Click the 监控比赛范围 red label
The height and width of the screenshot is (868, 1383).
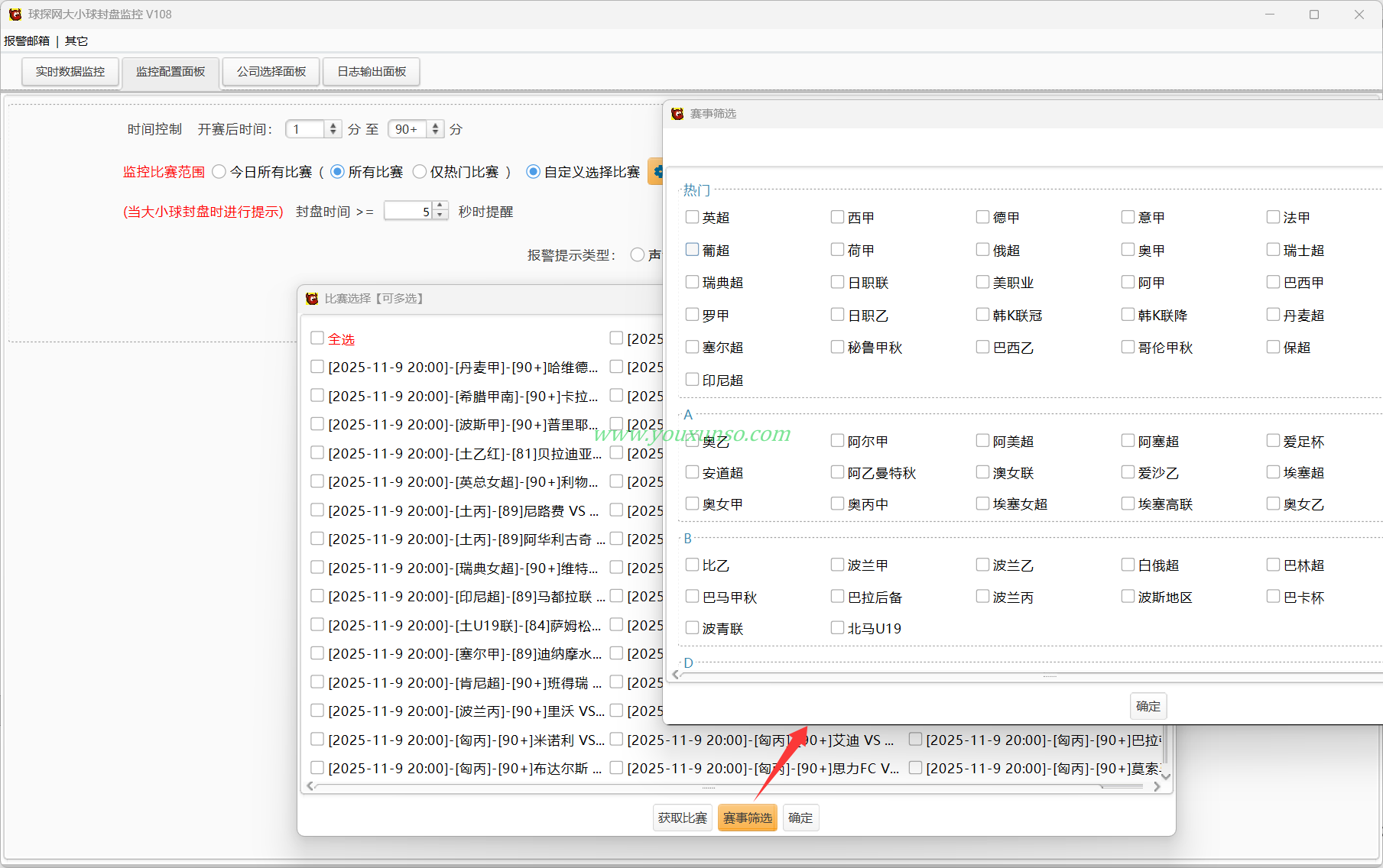coord(164,172)
